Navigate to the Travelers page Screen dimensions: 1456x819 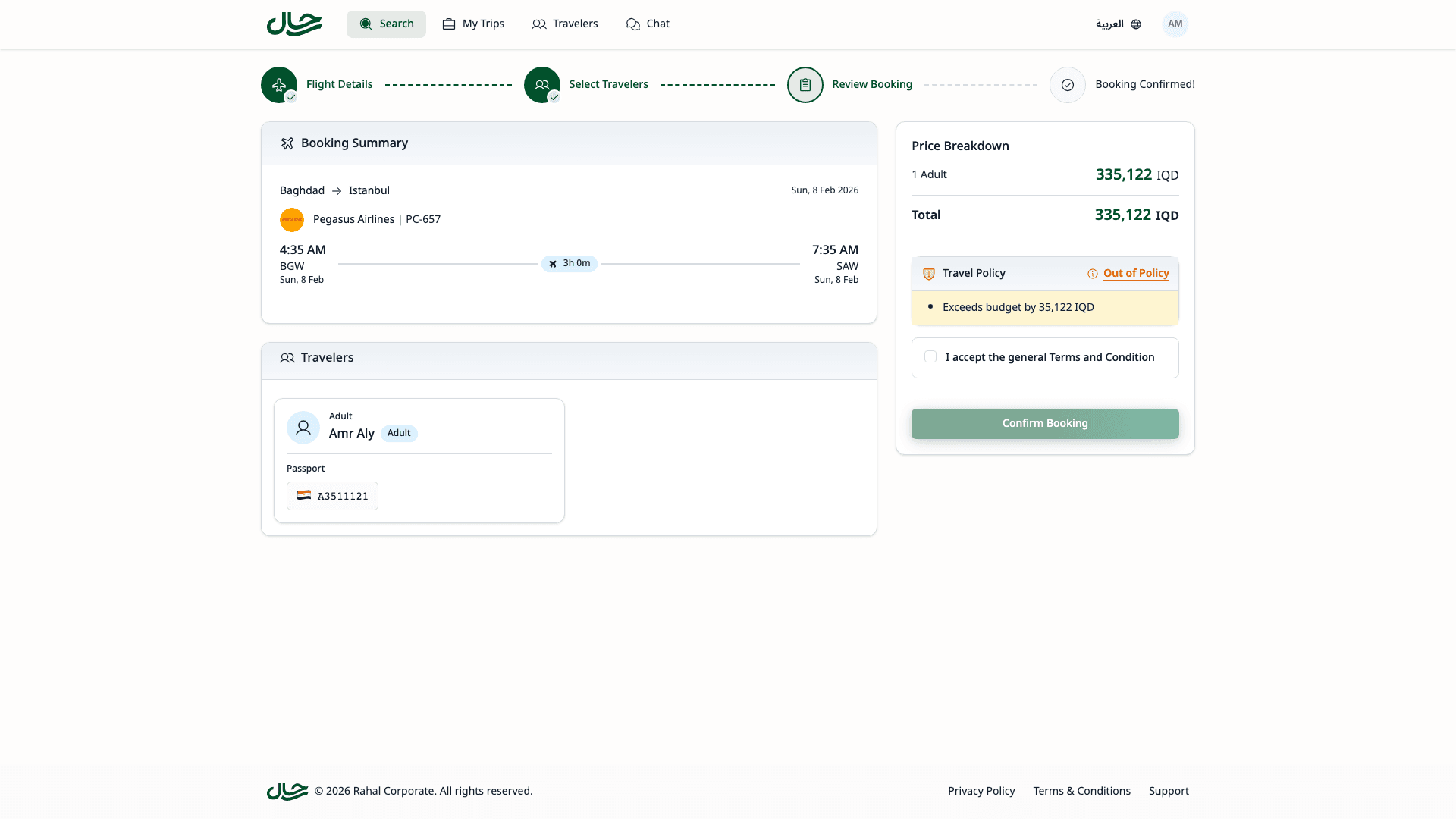tap(564, 24)
